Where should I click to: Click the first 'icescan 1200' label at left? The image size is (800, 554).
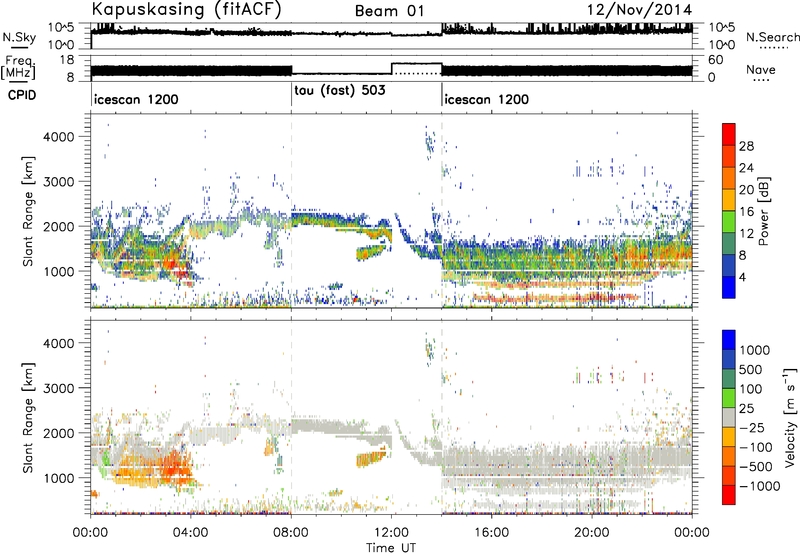coord(136,99)
